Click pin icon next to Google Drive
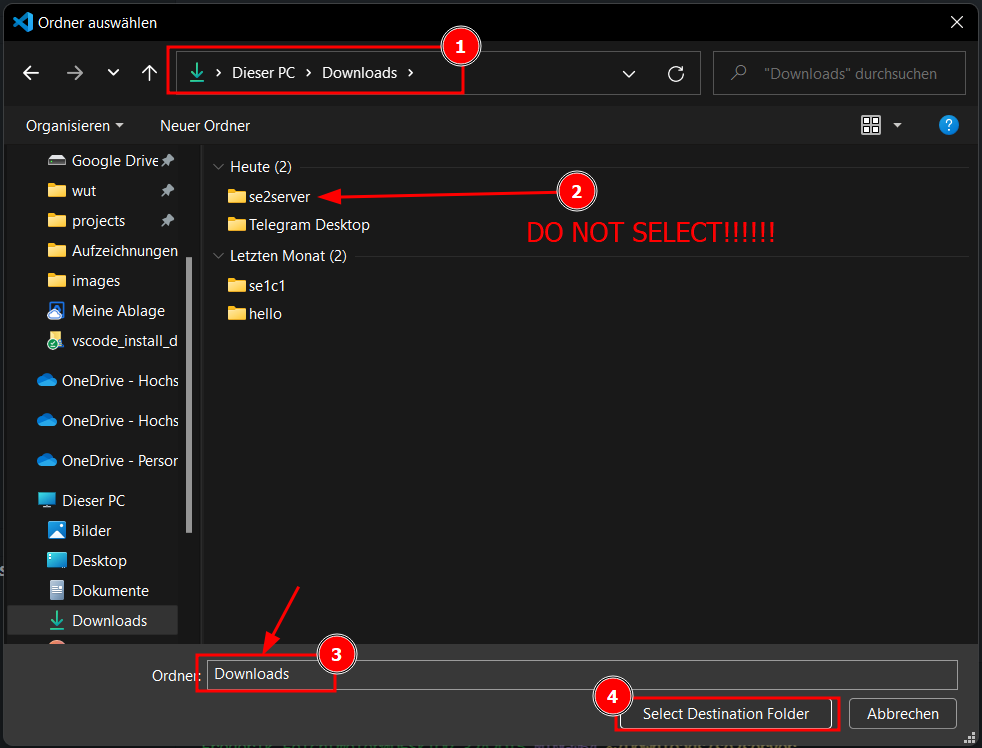 coord(168,160)
